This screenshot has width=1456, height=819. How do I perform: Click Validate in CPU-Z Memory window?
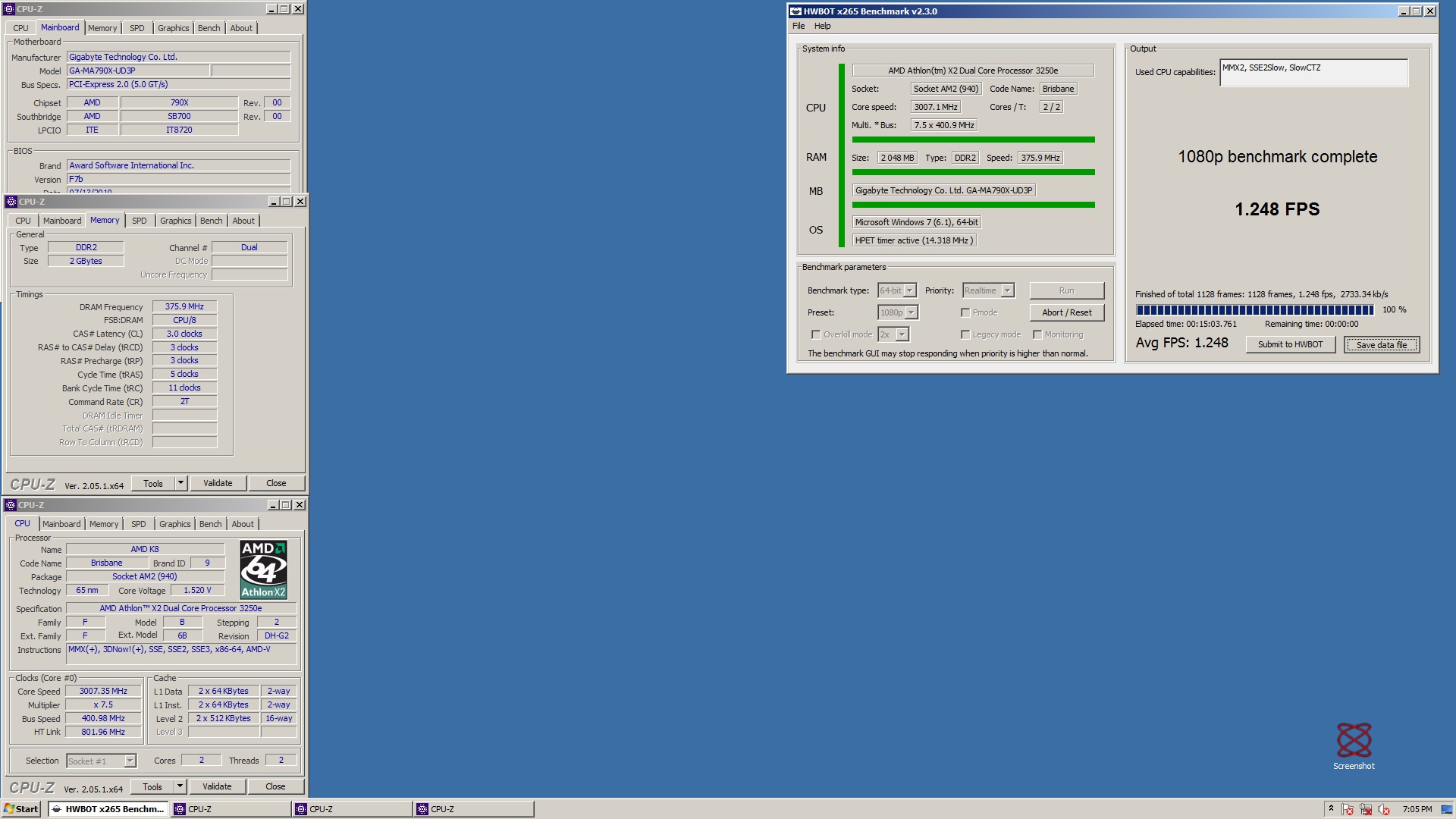218,483
